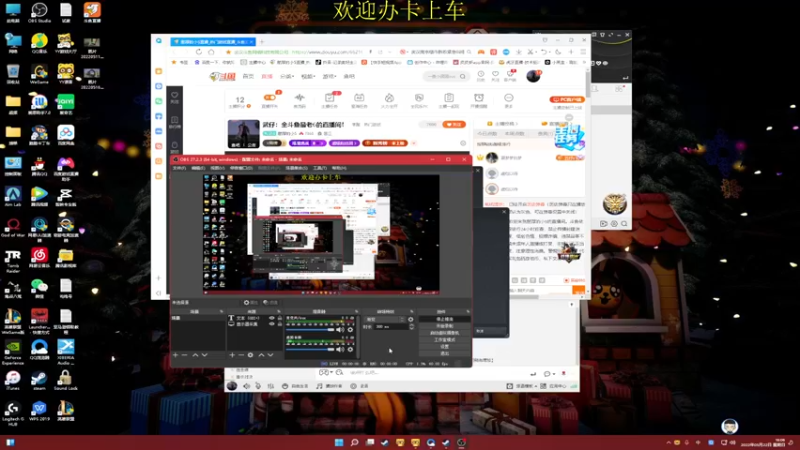This screenshot has height=450, width=800.
Task: Open a new browser tab with plus button
Action: click(262, 42)
